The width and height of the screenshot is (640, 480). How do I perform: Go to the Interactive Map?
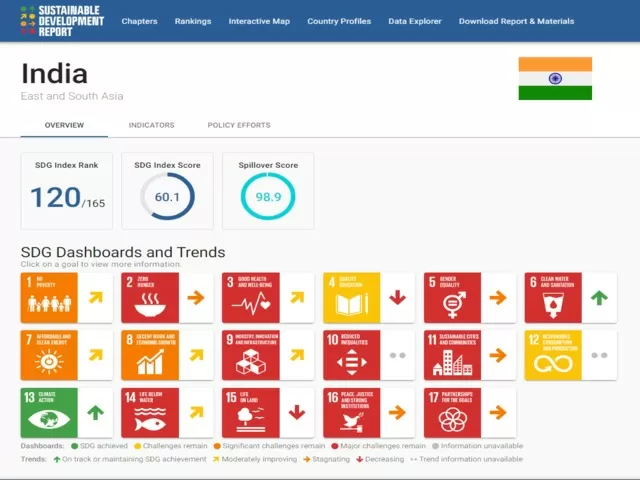[259, 21]
